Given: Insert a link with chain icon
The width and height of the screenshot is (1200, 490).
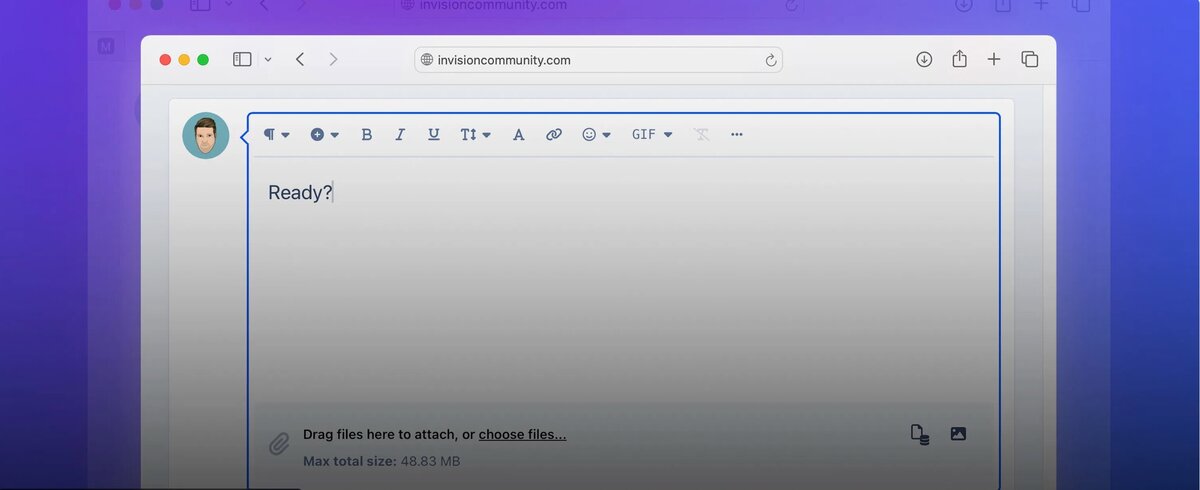Looking at the screenshot, I should click(553, 134).
